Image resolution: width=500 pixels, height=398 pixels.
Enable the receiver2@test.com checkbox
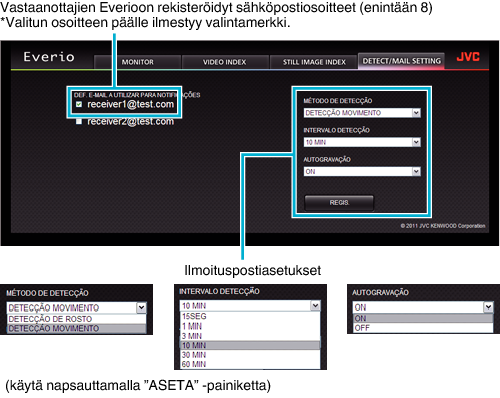pyautogui.click(x=79, y=121)
